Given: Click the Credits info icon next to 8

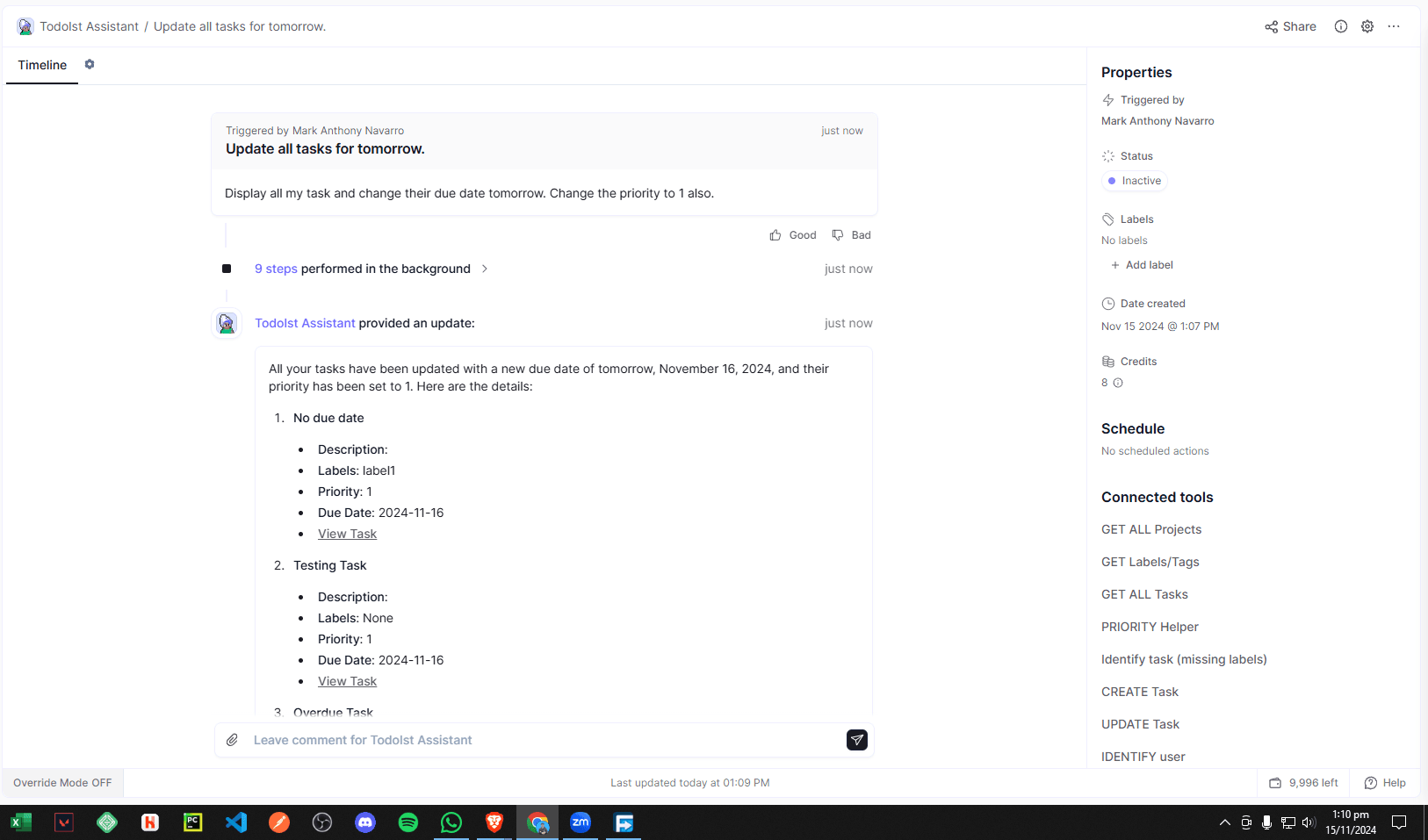Looking at the screenshot, I should (1118, 383).
